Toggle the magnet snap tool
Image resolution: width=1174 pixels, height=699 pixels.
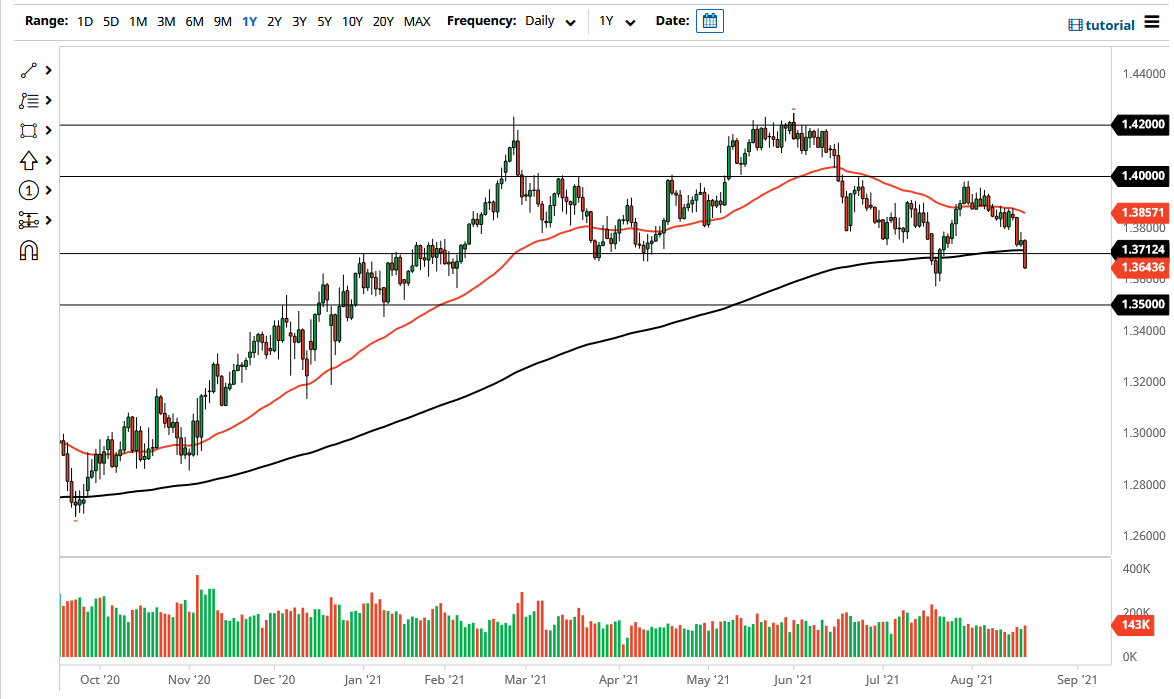pos(27,250)
